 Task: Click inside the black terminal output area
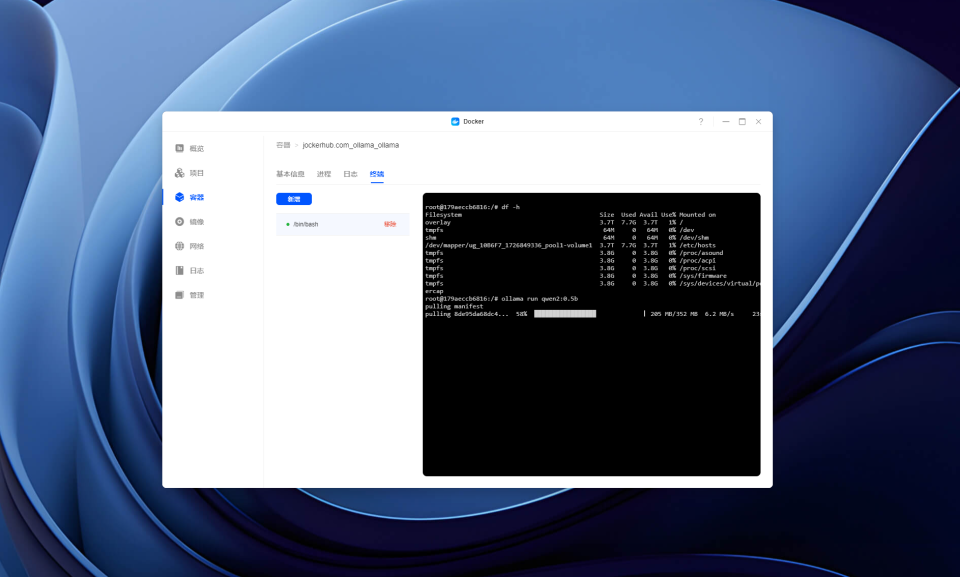tap(591, 392)
